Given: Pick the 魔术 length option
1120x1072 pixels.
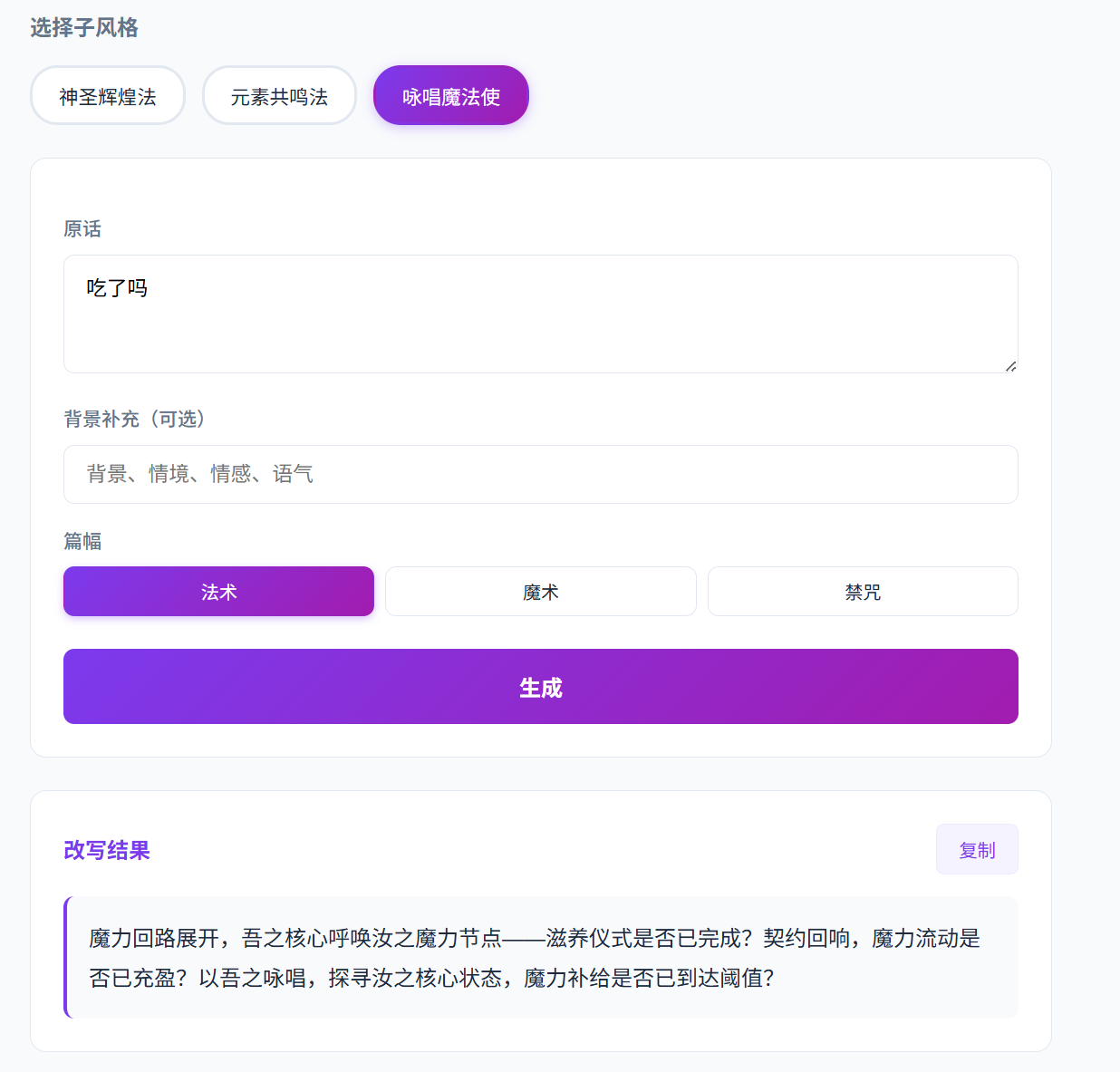Looking at the screenshot, I should [x=541, y=592].
